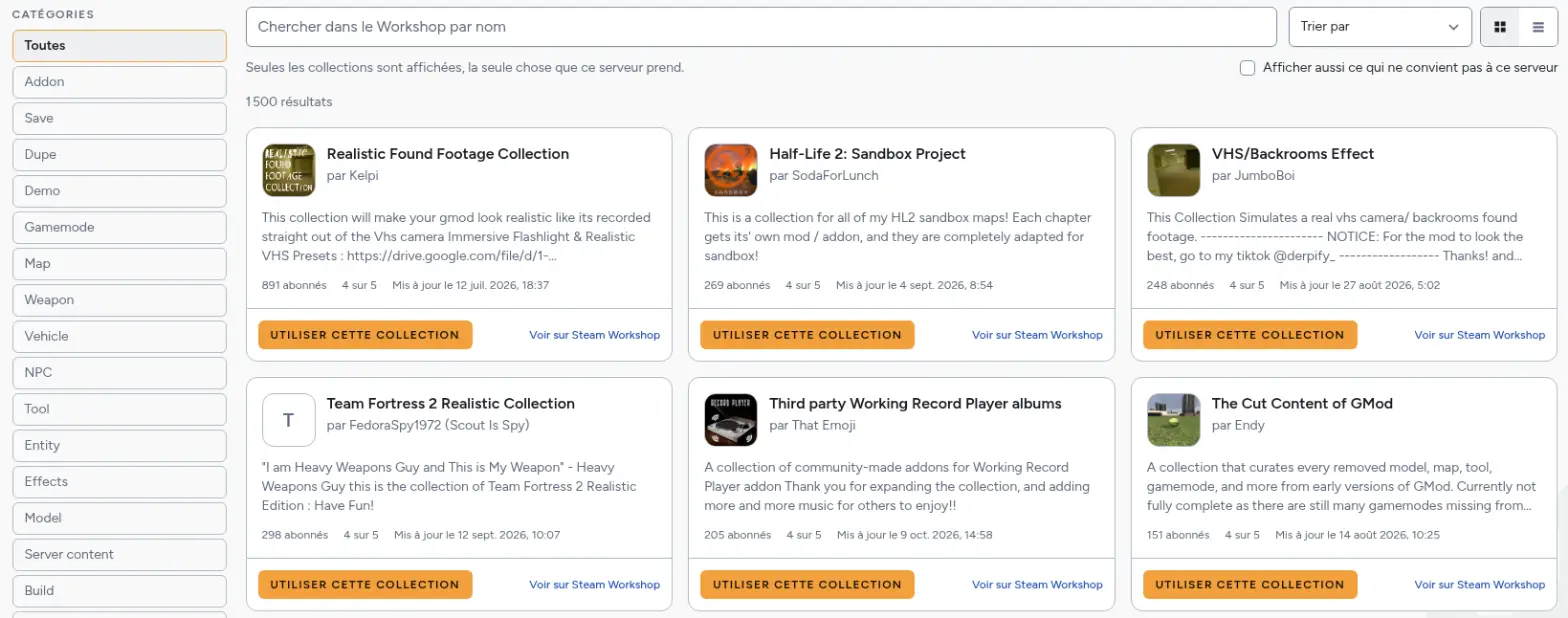View Realistic Found Footage on Steam Workshop
The height and width of the screenshot is (618, 1568).
[595, 335]
